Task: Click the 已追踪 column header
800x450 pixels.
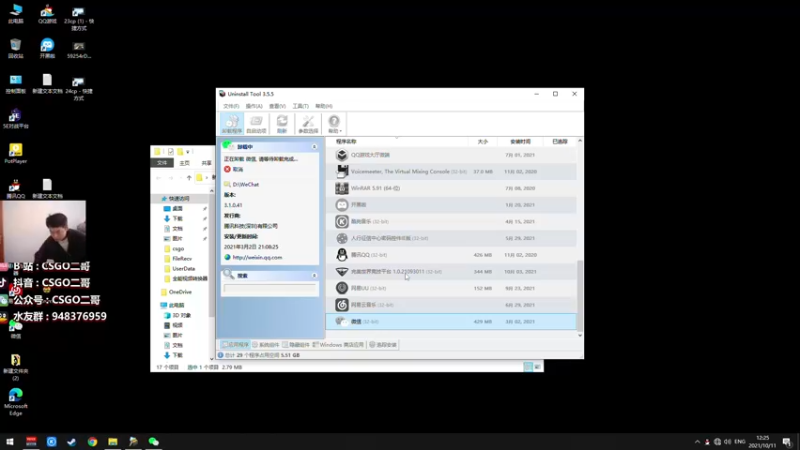Action: (560, 141)
